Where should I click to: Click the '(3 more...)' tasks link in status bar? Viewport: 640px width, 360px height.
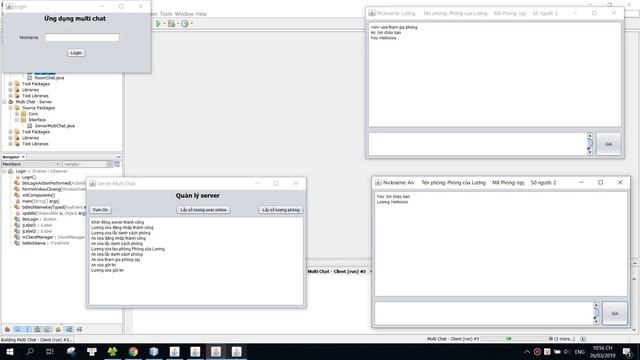564,339
